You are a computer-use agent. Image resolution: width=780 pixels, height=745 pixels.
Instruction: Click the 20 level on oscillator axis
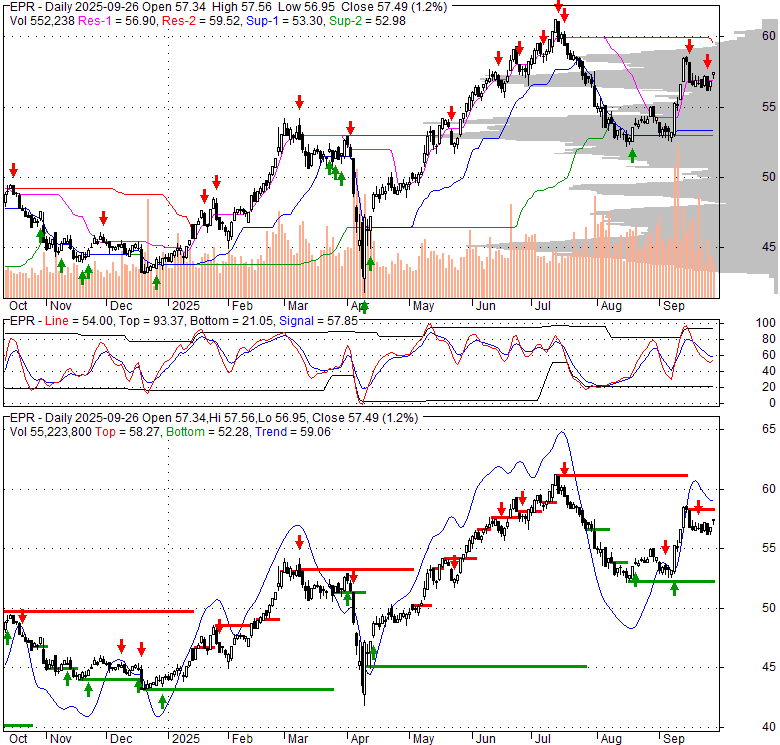[x=769, y=387]
